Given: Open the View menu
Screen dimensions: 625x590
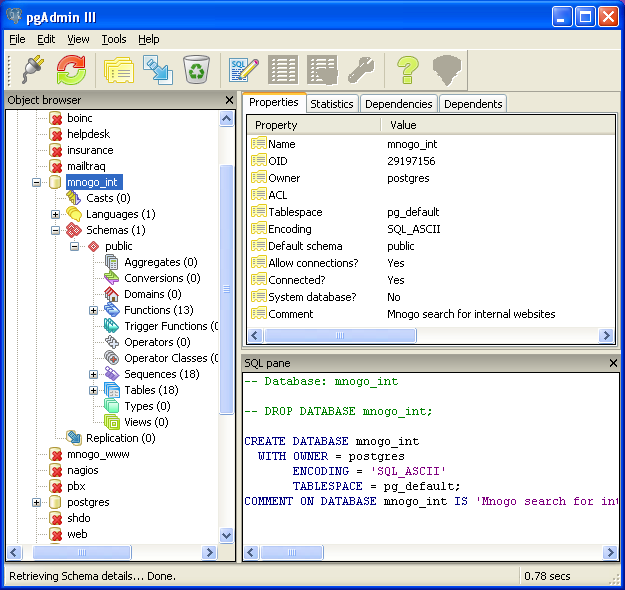Looking at the screenshot, I should click(x=78, y=39).
